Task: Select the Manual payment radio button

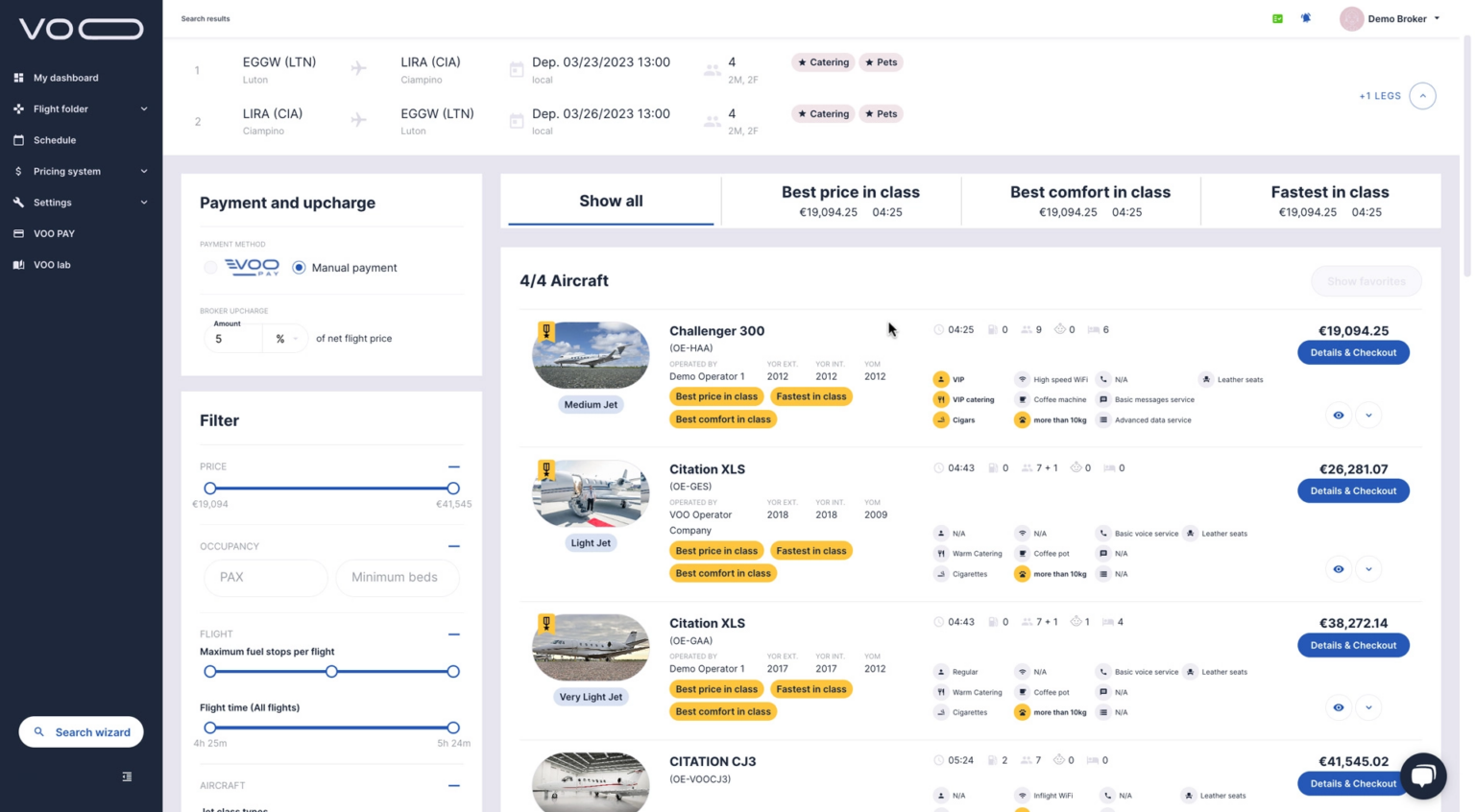Action: click(300, 268)
